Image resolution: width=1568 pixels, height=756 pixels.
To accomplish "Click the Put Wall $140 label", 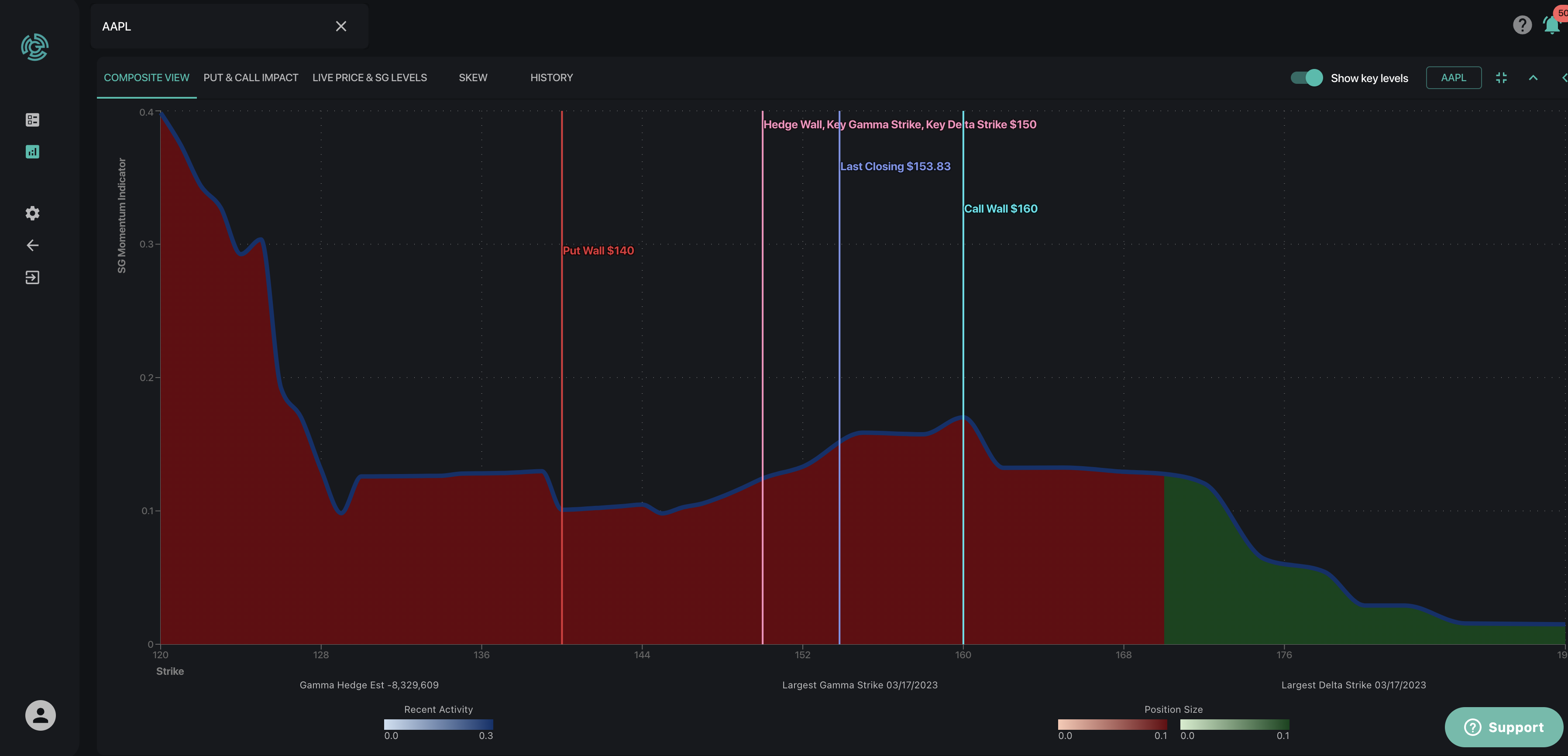I will click(x=598, y=251).
